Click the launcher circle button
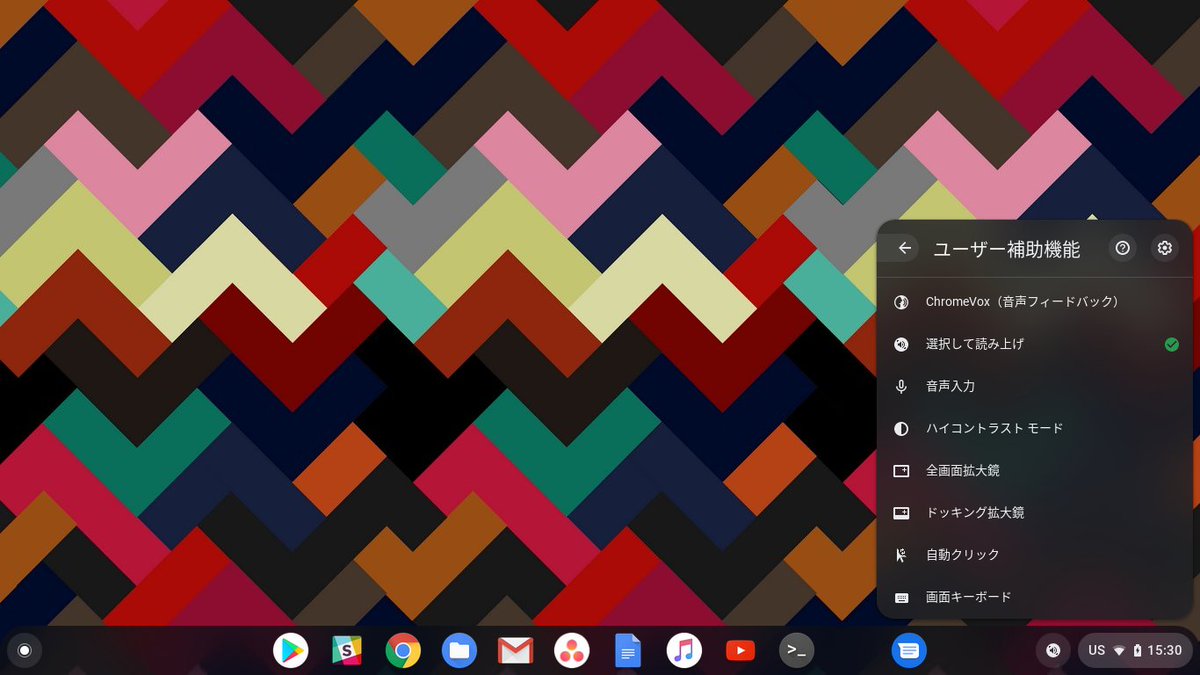1200x675 pixels. 25,651
